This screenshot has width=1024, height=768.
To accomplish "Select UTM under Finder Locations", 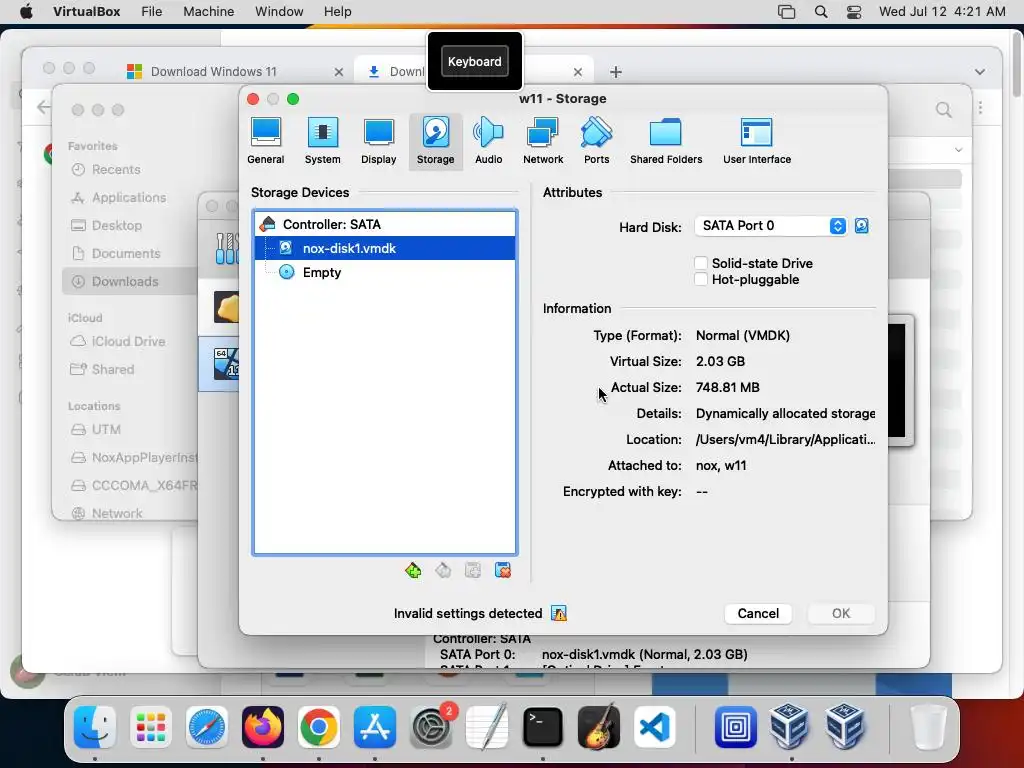I will 106,429.
